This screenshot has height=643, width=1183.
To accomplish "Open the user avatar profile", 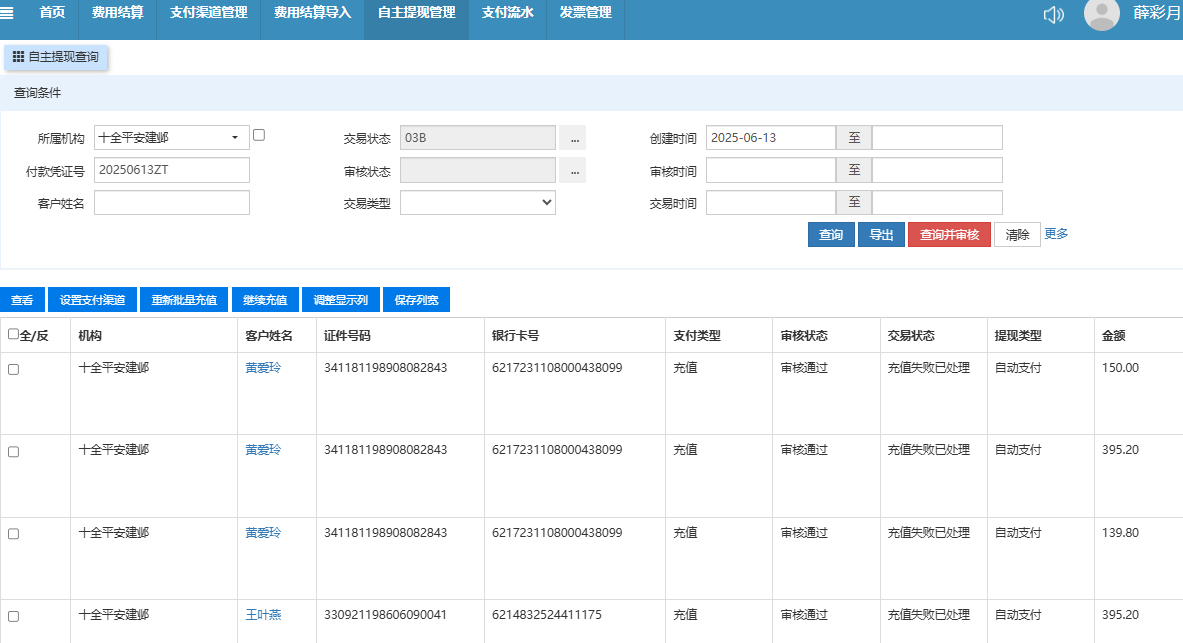I will pyautogui.click(x=1101, y=14).
